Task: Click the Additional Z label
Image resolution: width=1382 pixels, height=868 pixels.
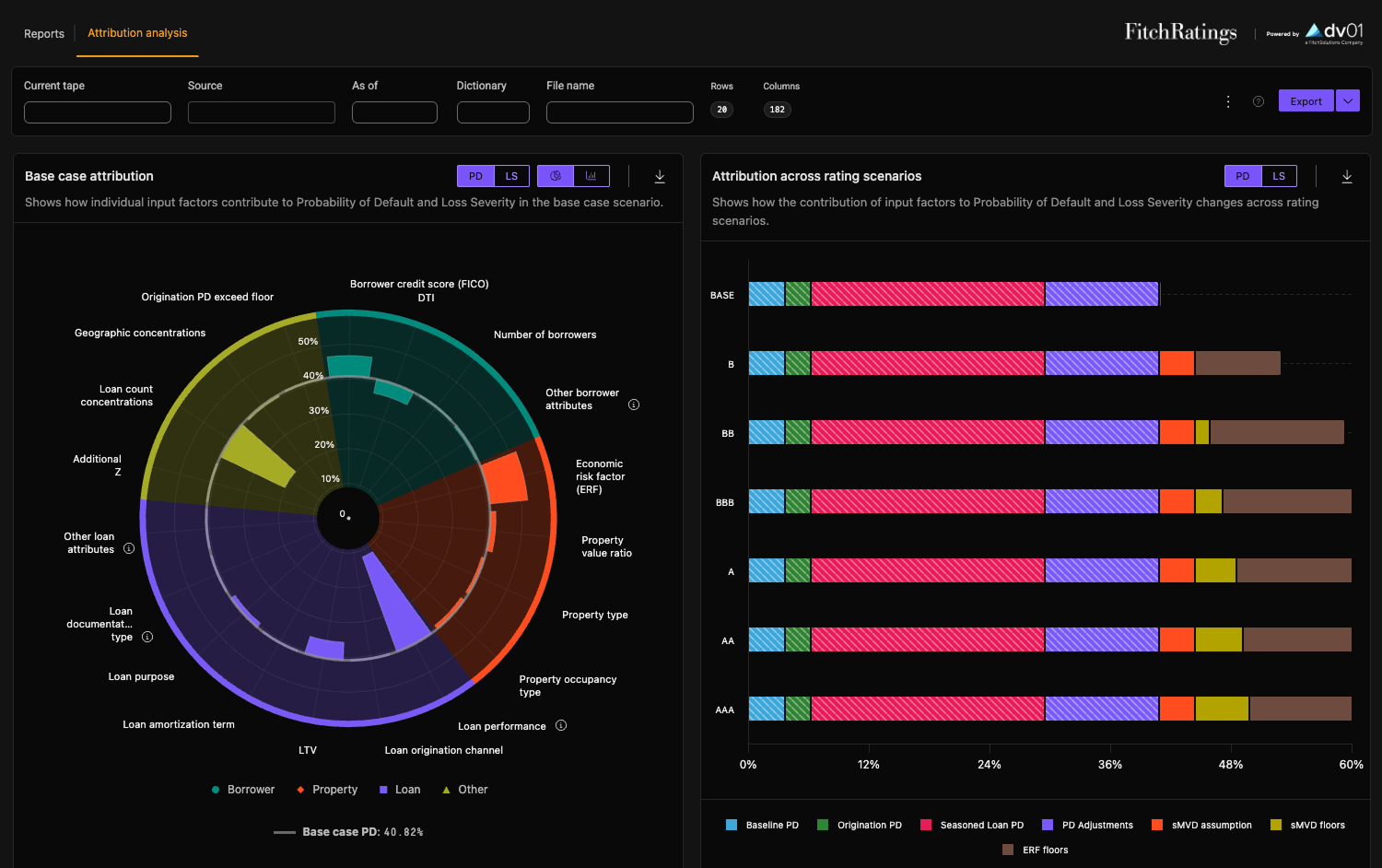Action: (97, 465)
